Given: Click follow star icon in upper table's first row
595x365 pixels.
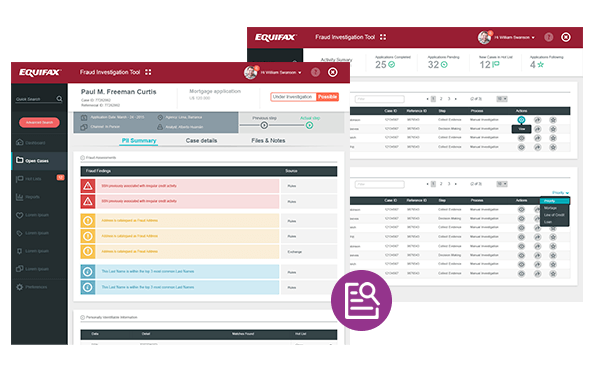Looking at the screenshot, I should pos(553,120).
